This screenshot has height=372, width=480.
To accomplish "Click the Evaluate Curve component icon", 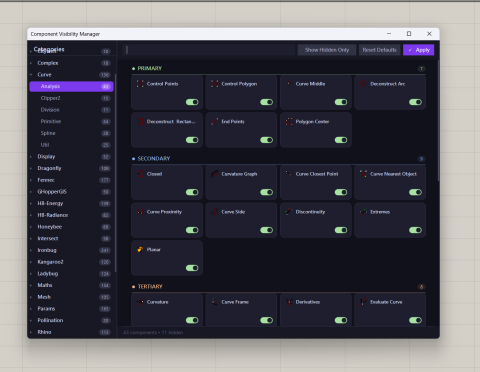I will (x=363, y=302).
